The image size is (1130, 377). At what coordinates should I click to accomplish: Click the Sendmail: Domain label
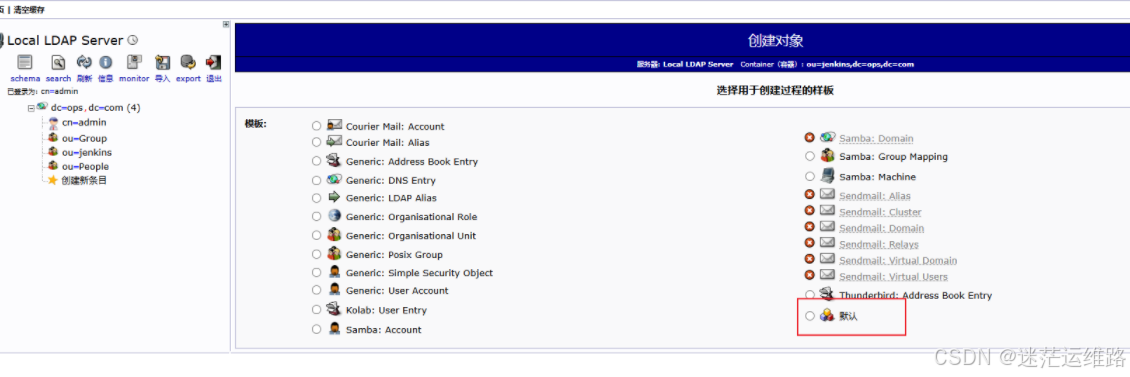(881, 229)
